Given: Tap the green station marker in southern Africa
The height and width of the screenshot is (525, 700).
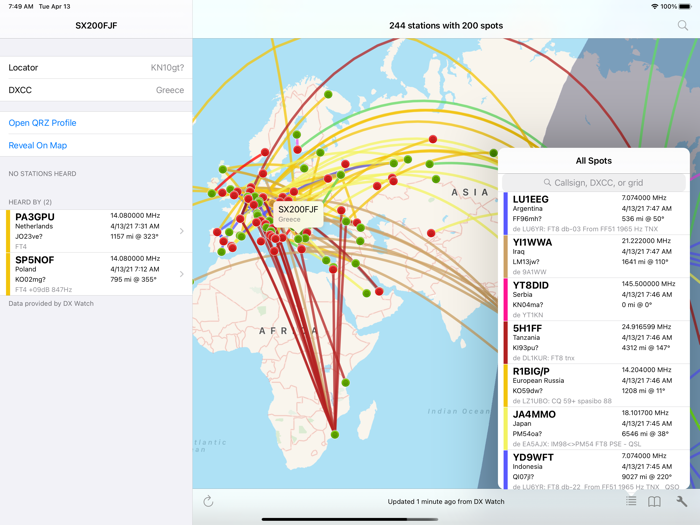Looking at the screenshot, I should pyautogui.click(x=335, y=434).
